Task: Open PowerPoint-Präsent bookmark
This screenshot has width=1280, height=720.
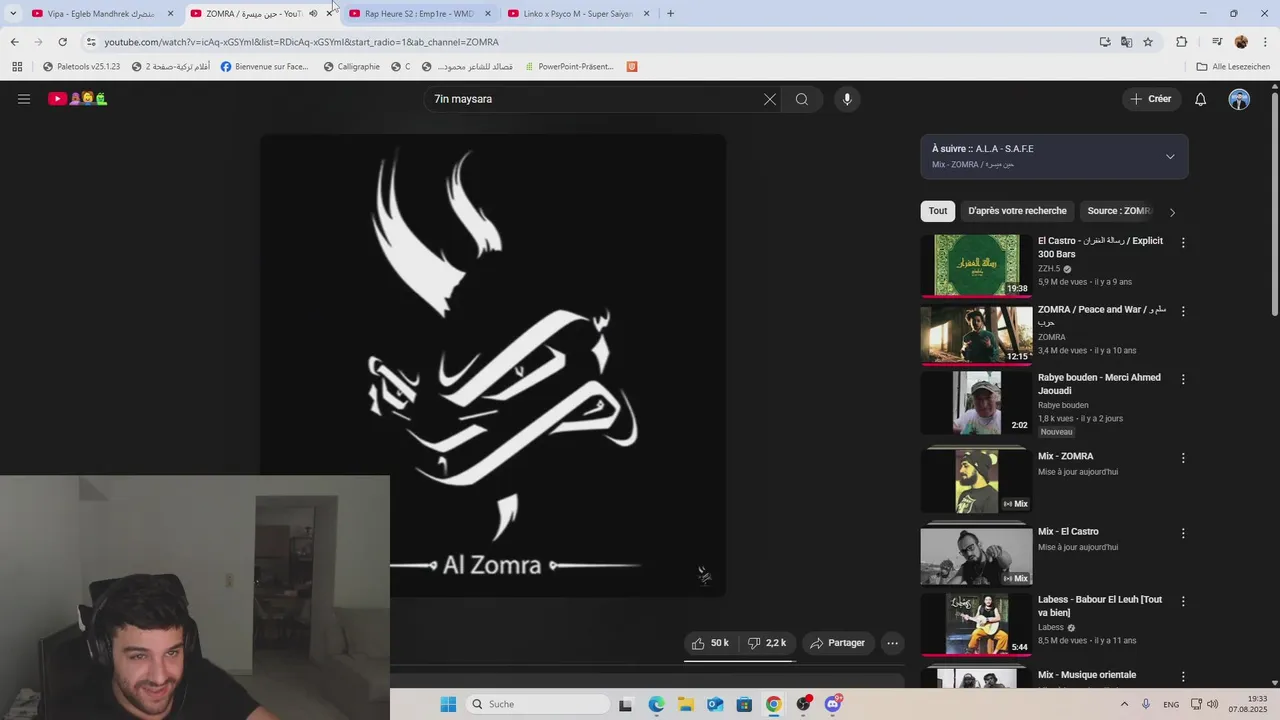Action: [568, 67]
